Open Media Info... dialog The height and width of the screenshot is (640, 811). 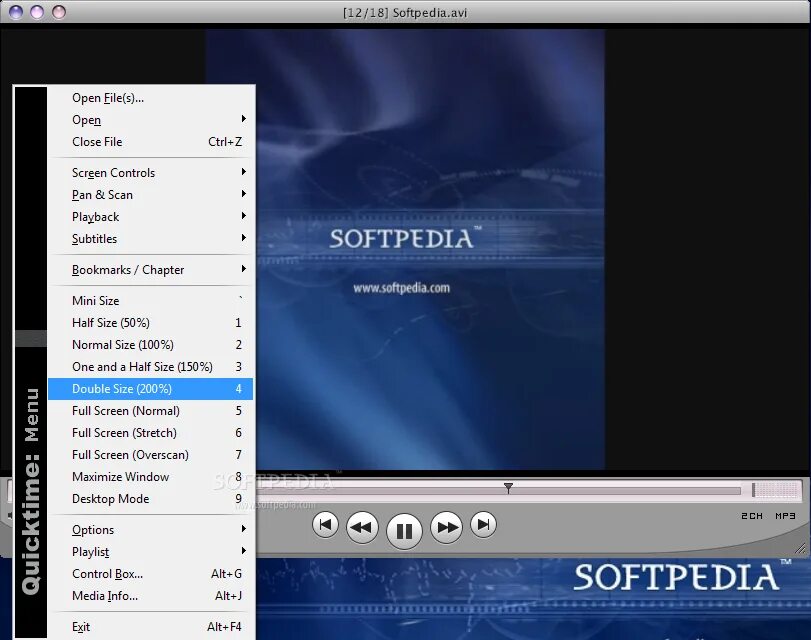click(x=151, y=596)
